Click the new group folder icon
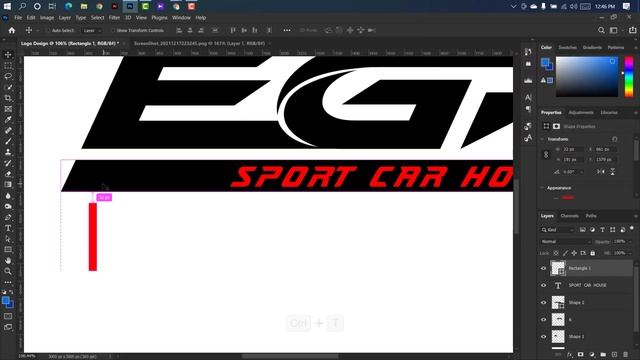This screenshot has height=360, width=640. click(603, 354)
